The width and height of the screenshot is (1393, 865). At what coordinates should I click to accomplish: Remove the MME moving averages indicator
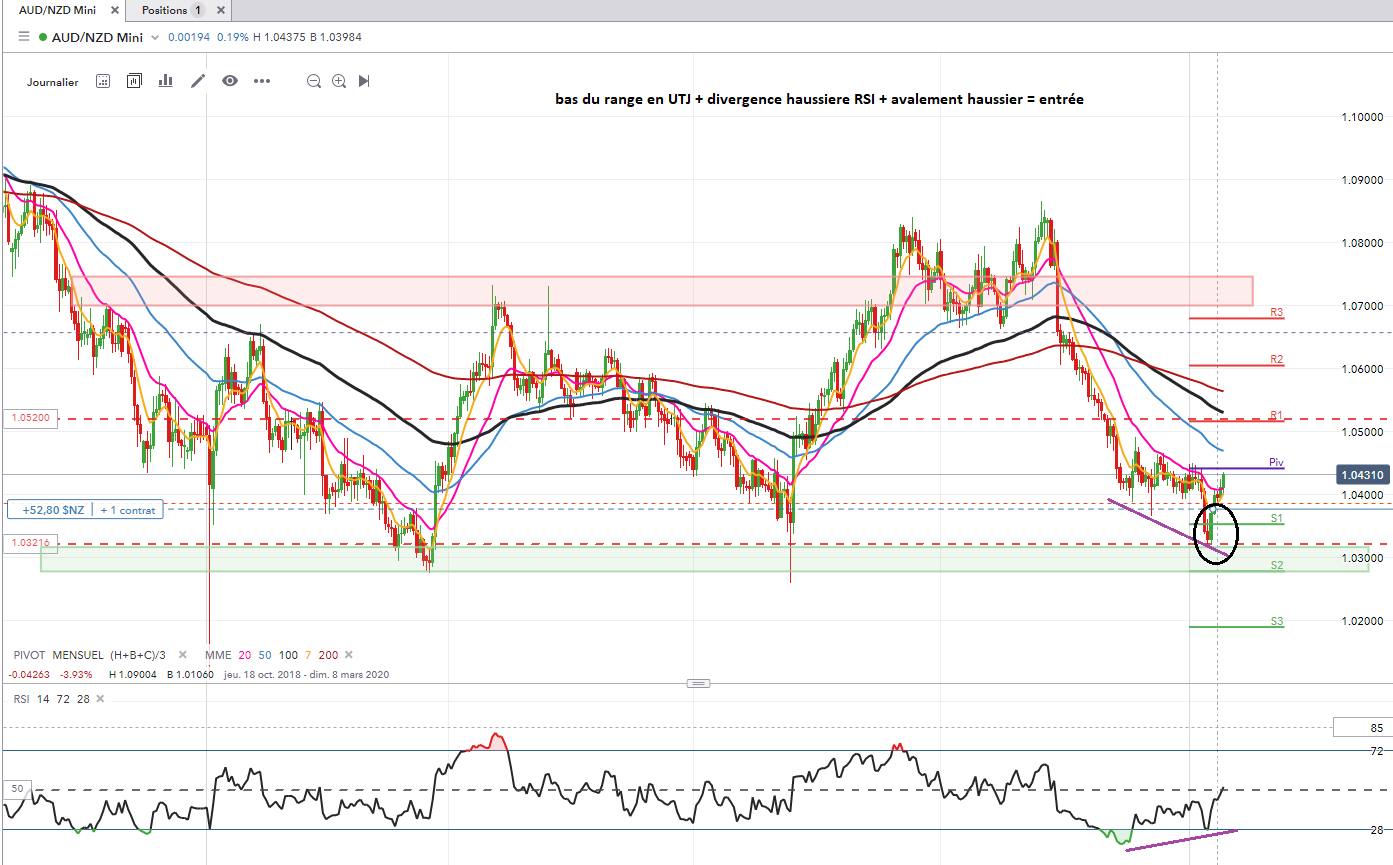tap(348, 655)
